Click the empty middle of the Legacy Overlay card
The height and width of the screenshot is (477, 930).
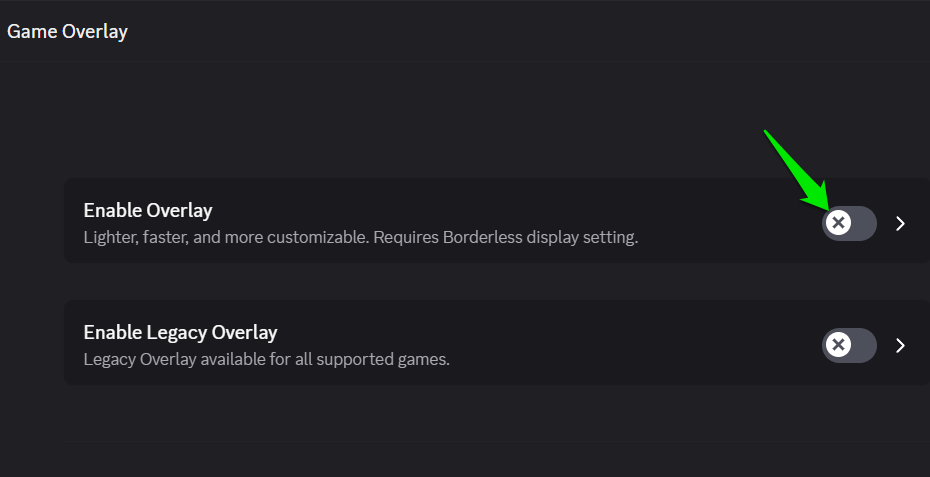click(x=640, y=343)
